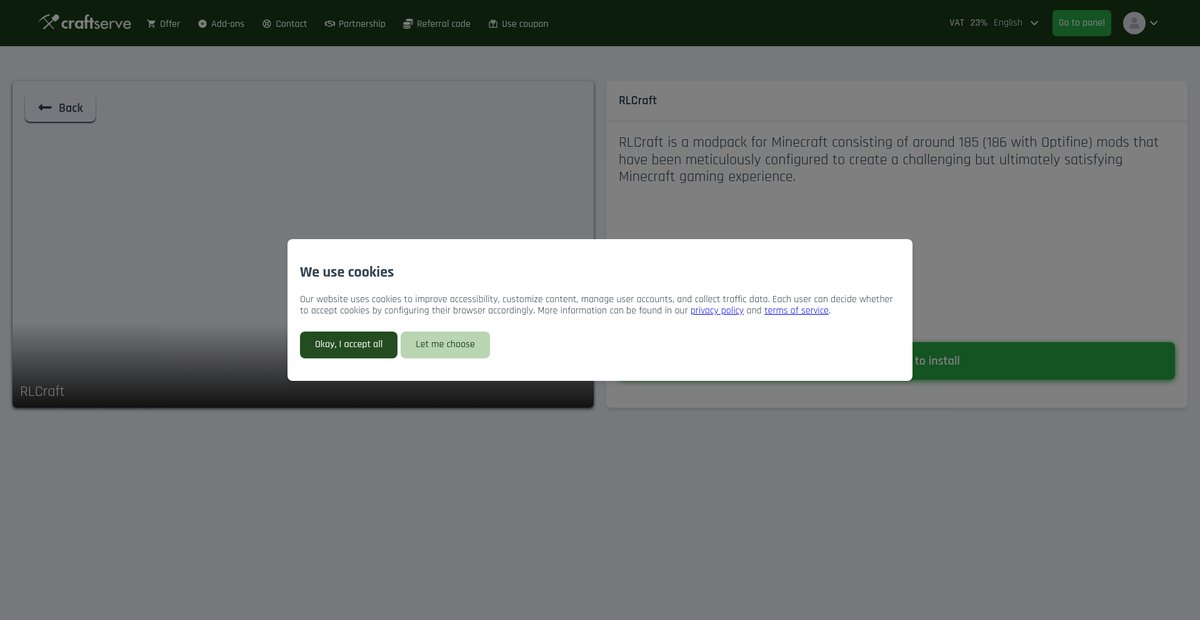Click the handshake icon beside Partnership
Screen dimensions: 1200x620
tap(330, 24)
